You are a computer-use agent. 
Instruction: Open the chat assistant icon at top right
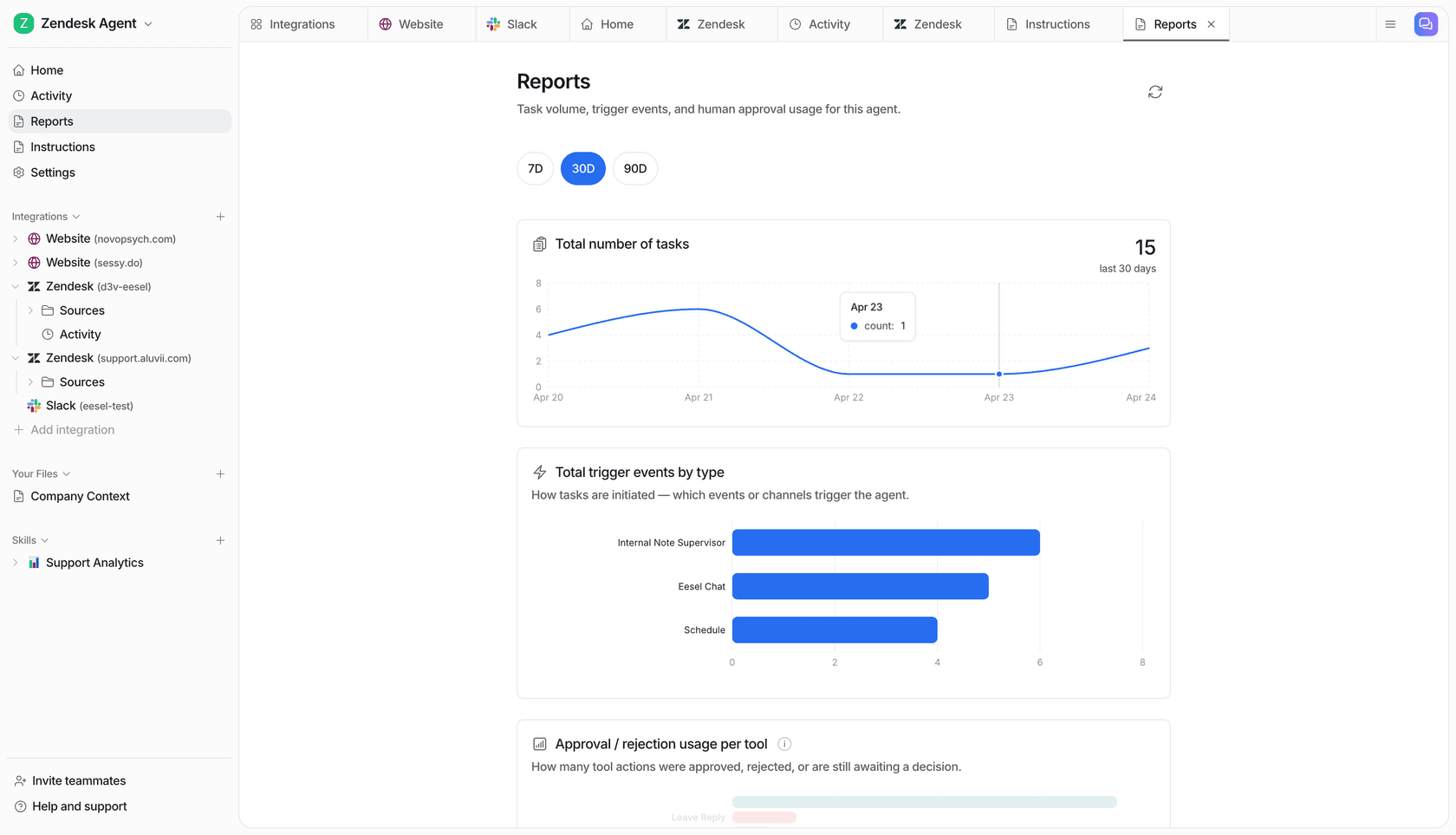click(x=1426, y=23)
